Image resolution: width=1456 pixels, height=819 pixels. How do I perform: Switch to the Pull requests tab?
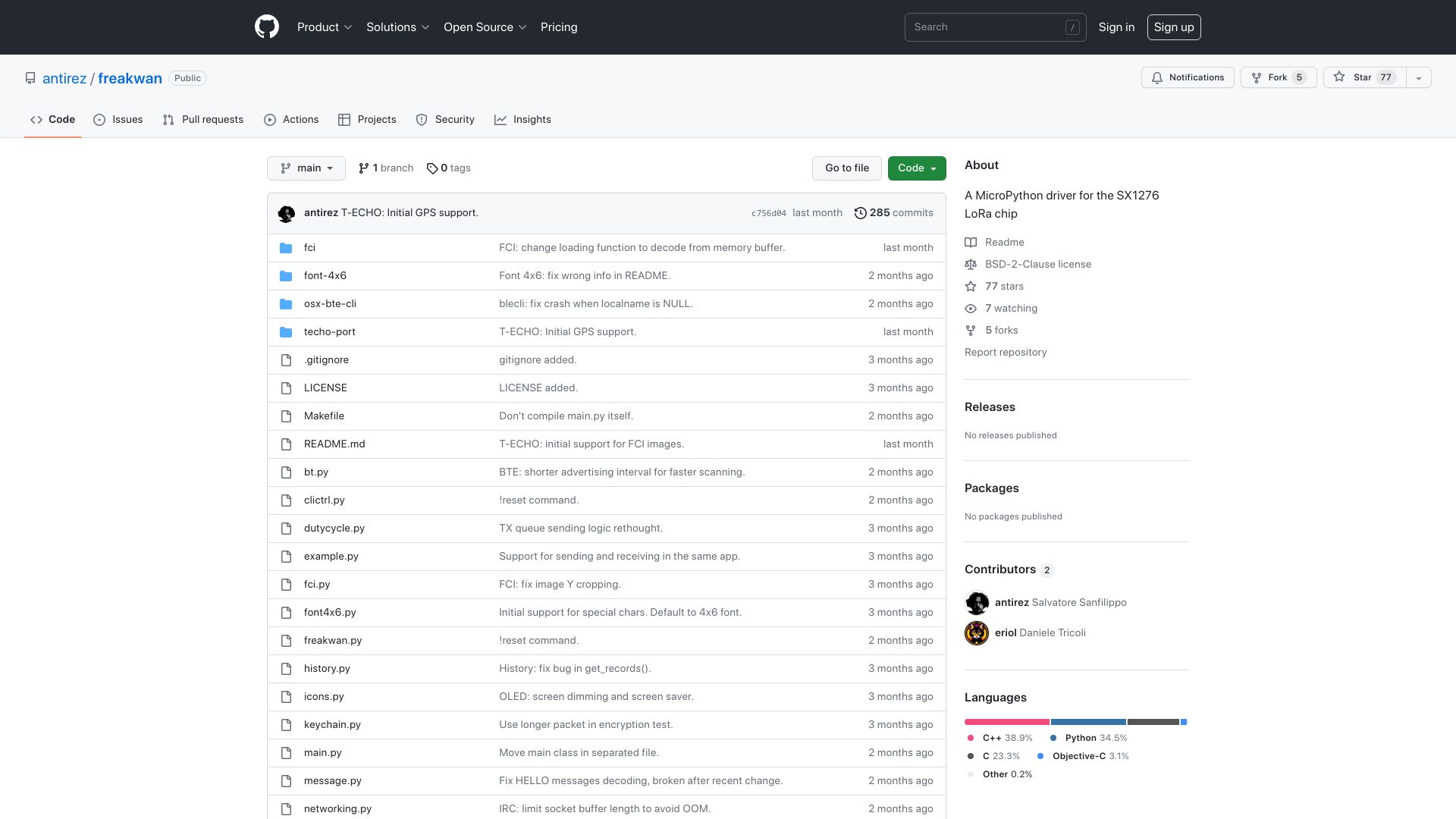click(203, 120)
